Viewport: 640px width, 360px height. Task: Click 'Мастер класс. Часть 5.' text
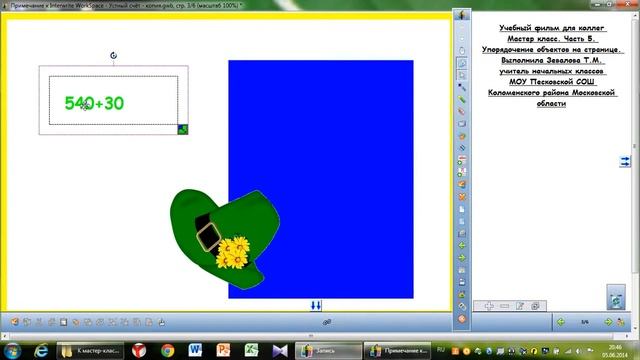pyautogui.click(x=551, y=39)
